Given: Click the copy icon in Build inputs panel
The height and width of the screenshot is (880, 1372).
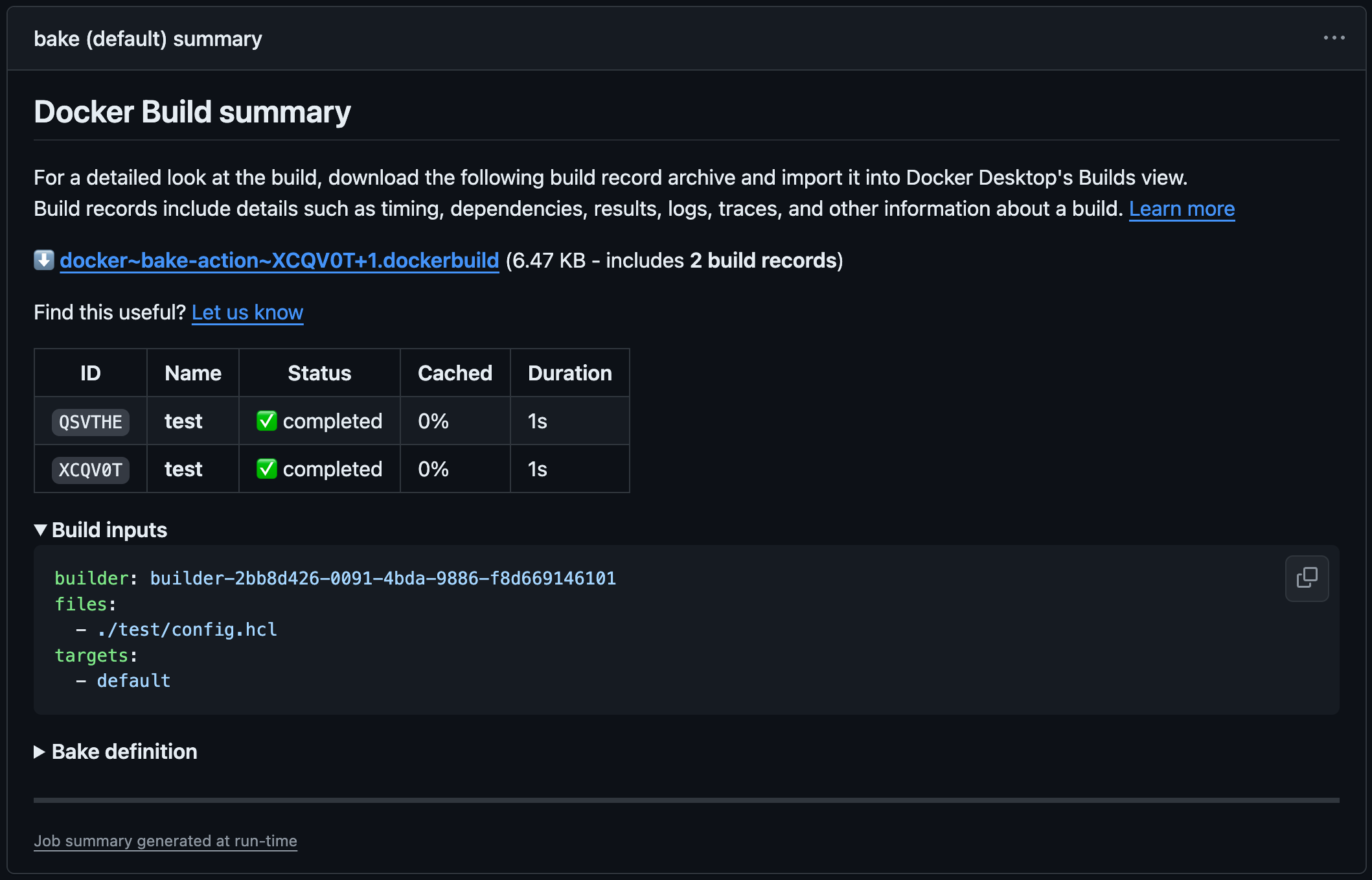Looking at the screenshot, I should pos(1307,577).
